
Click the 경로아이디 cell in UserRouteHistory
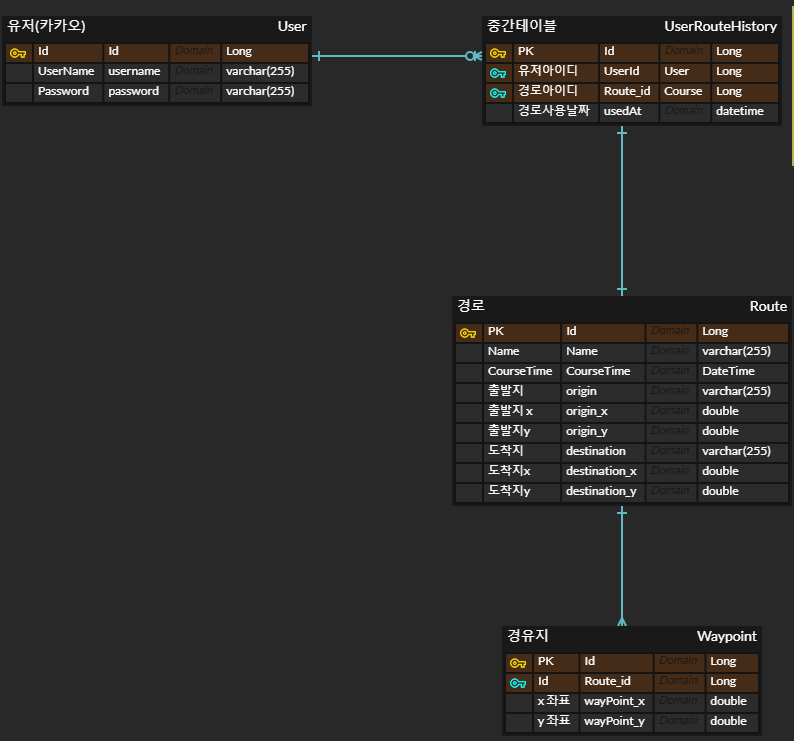click(x=556, y=93)
